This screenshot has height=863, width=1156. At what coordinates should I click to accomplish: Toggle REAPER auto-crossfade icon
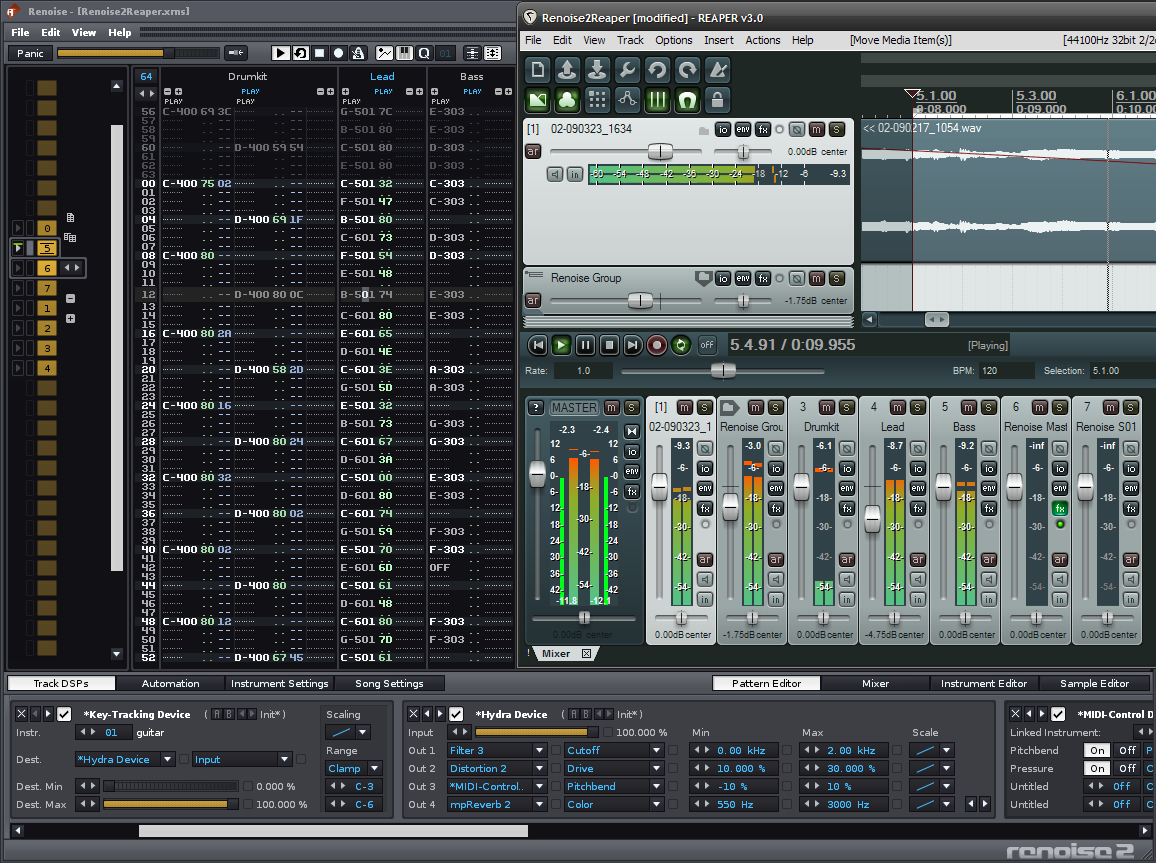pyautogui.click(x=538, y=99)
